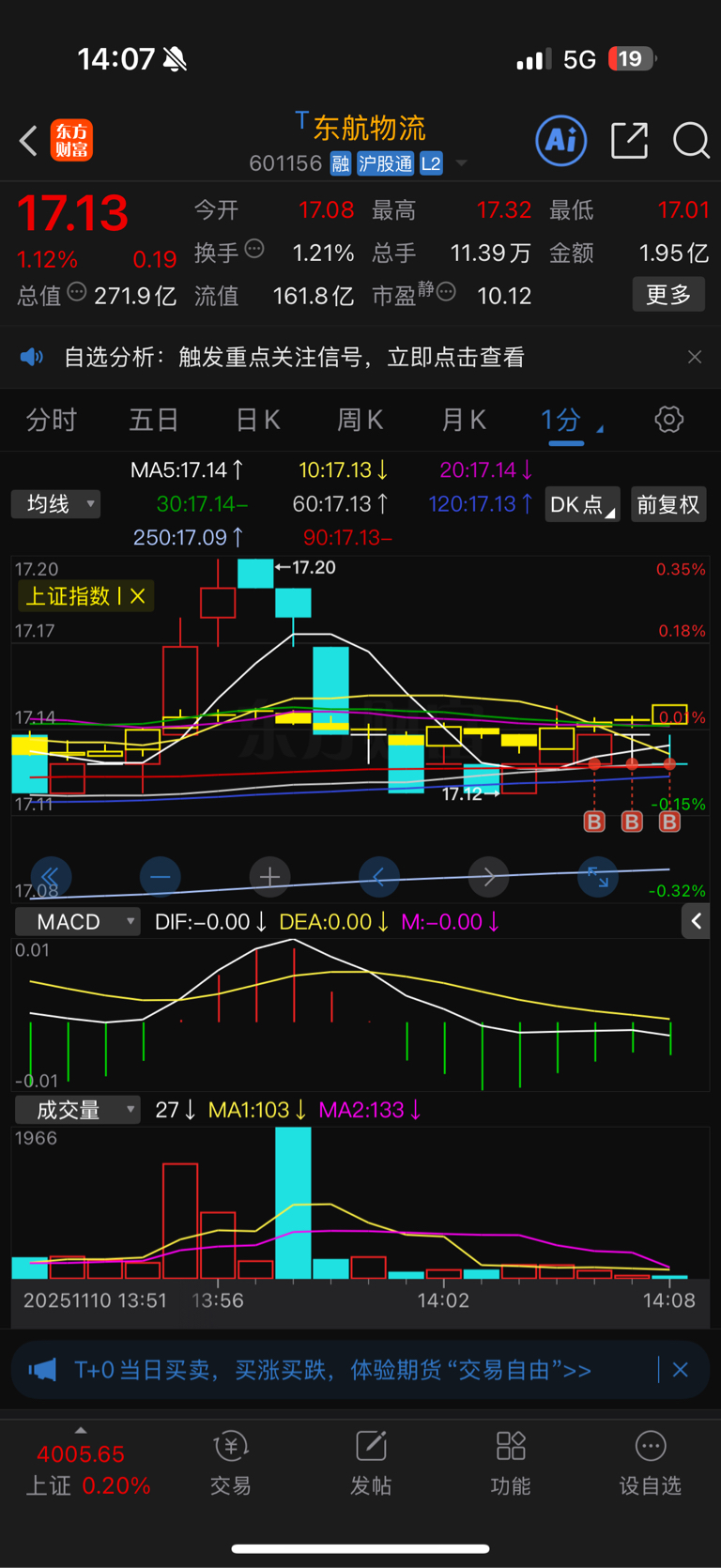Open the Ai assistant icon

click(561, 141)
